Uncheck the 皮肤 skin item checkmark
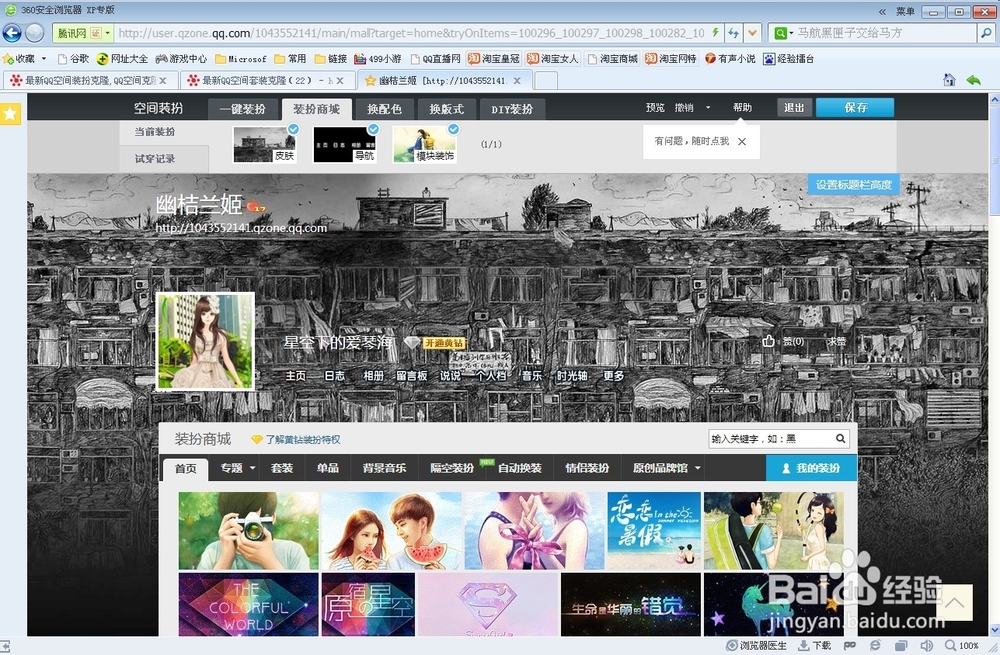1000x655 pixels. 293,129
